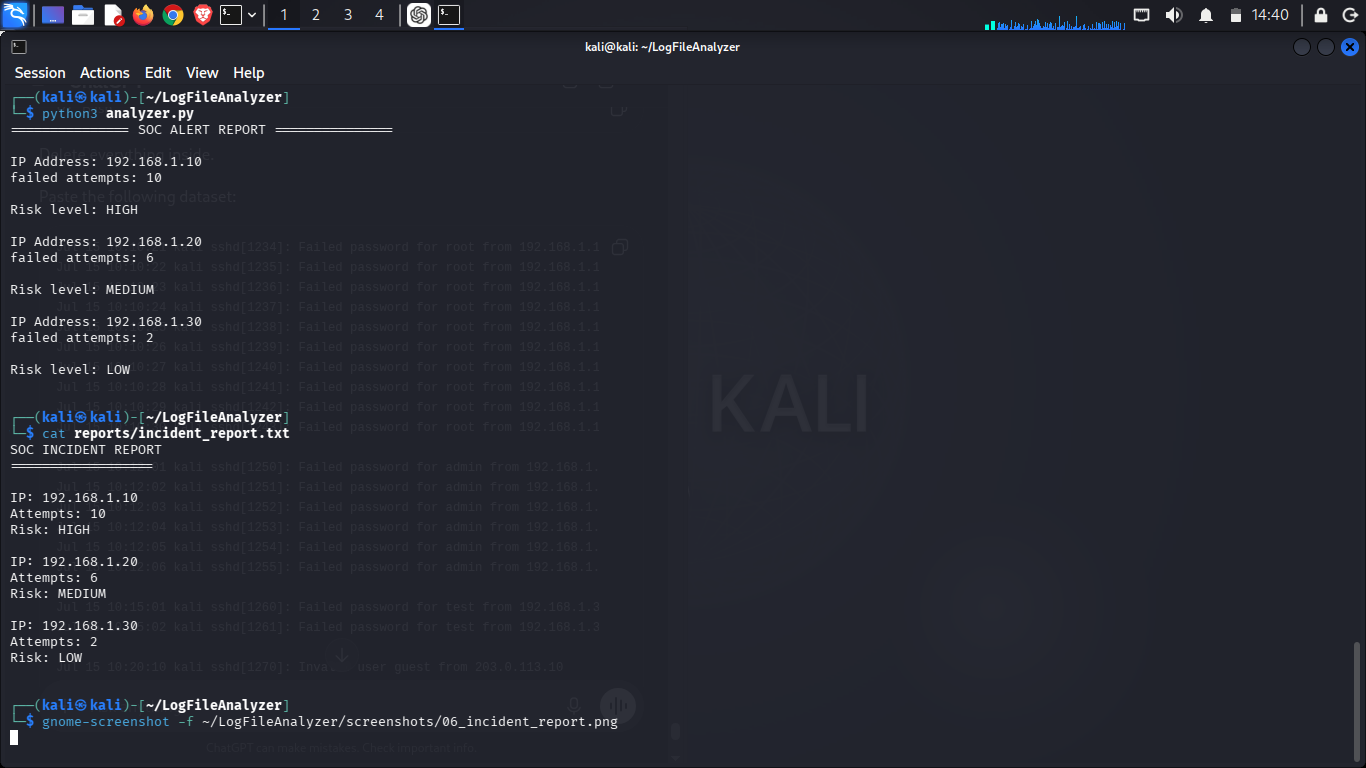Image resolution: width=1366 pixels, height=768 pixels.
Task: Click the 'SOC ALERT REPORT' header line
Action: click(x=201, y=129)
